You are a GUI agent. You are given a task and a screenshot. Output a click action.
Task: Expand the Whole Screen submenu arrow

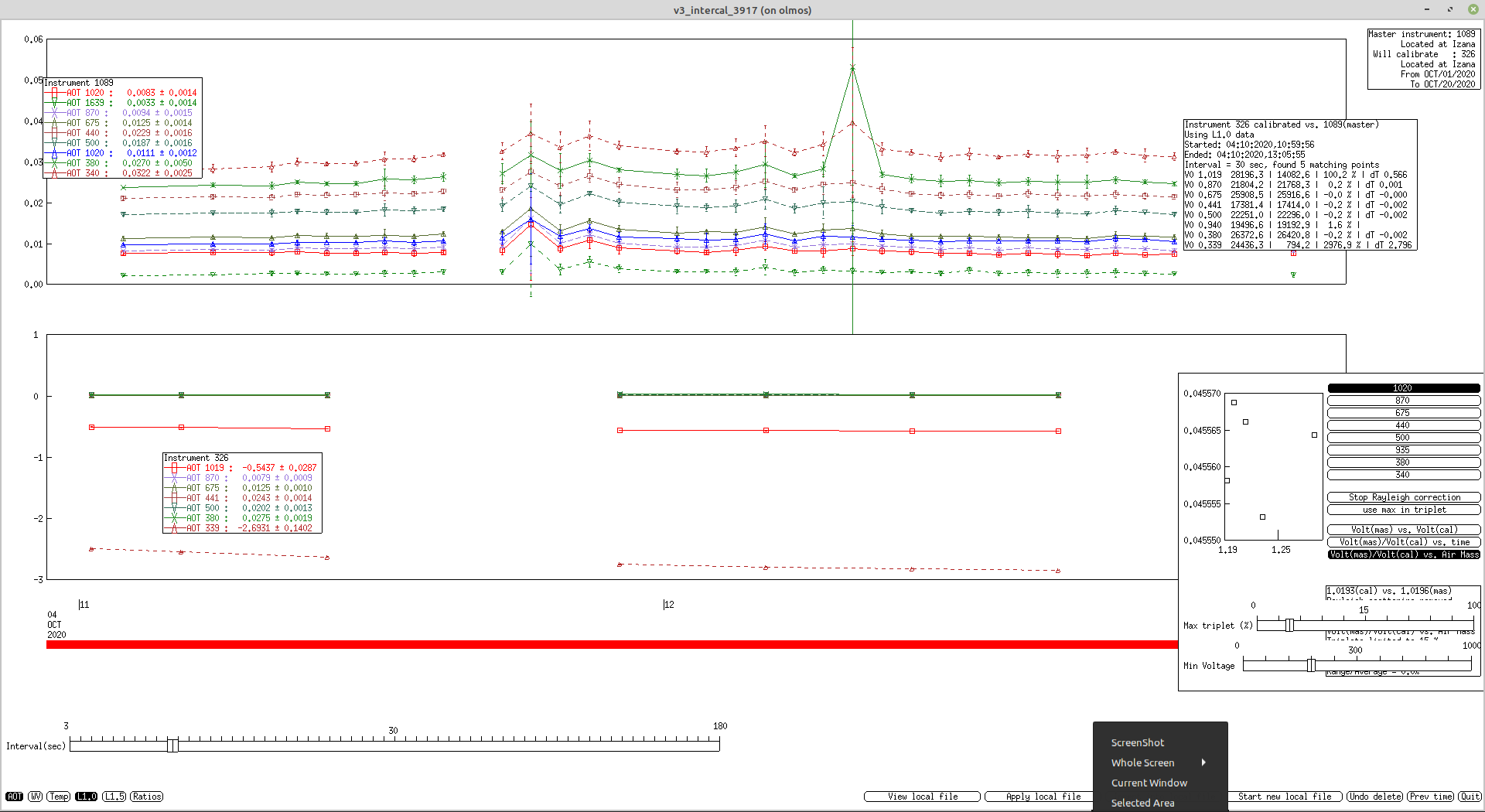click(1203, 763)
